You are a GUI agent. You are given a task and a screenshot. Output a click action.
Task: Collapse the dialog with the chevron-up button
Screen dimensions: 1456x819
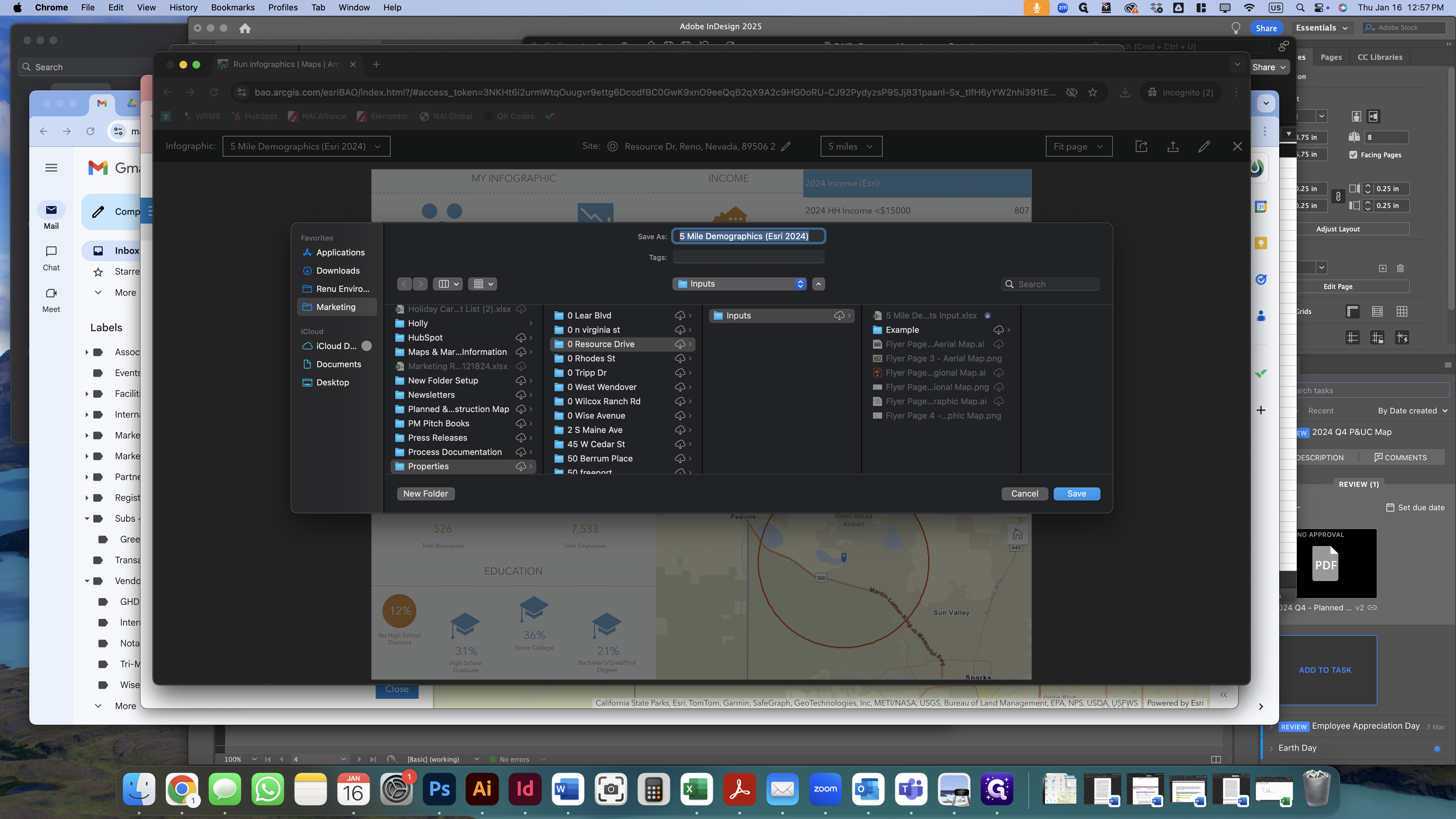818,284
